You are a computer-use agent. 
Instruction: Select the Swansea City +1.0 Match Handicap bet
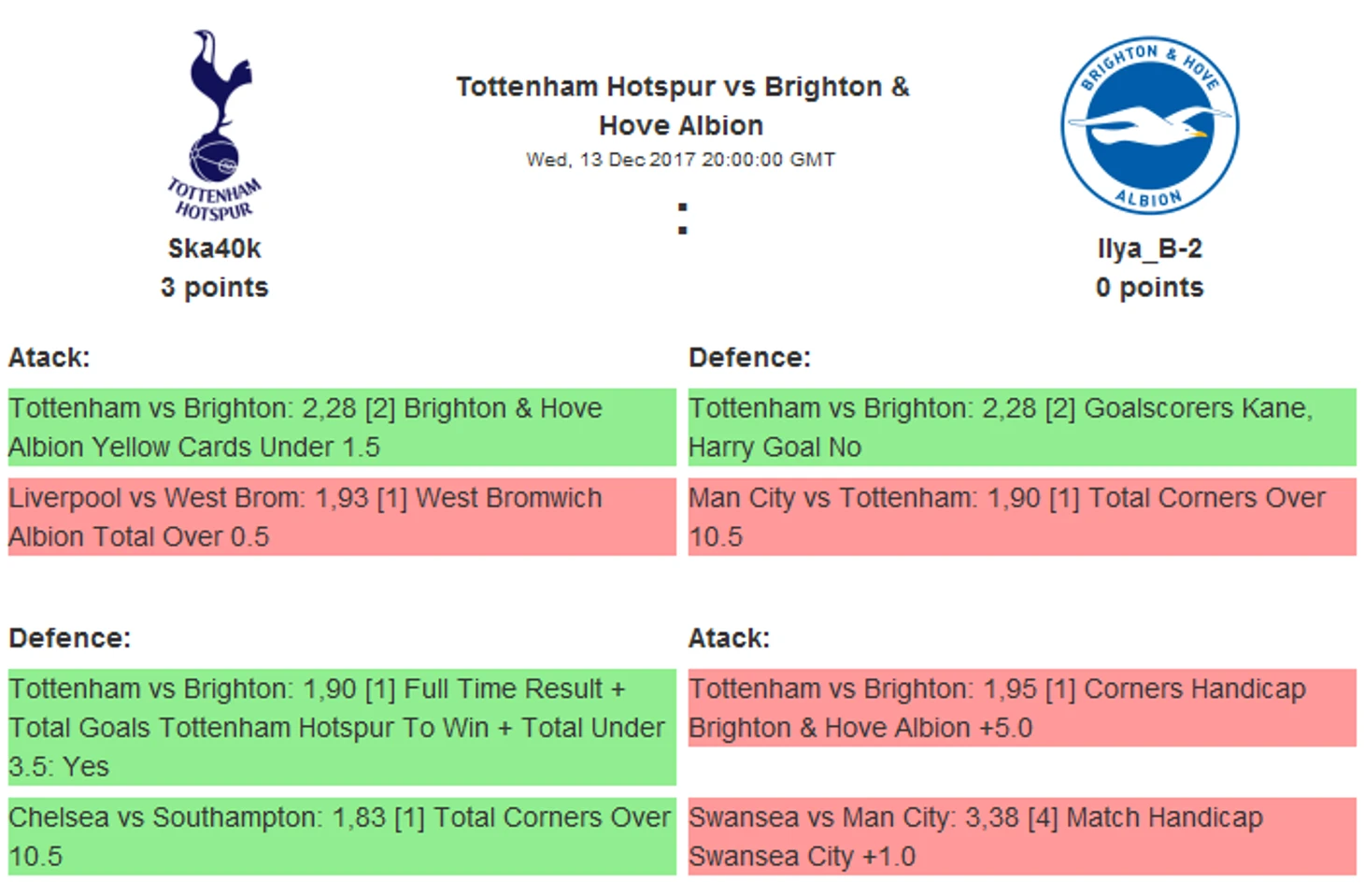[1022, 836]
